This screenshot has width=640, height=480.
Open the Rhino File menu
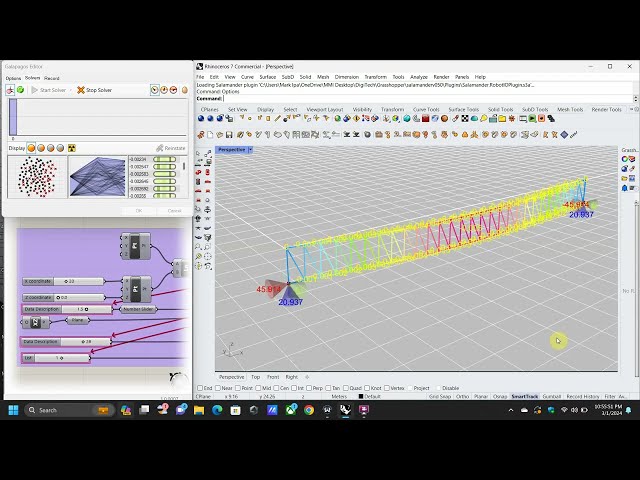pos(200,77)
